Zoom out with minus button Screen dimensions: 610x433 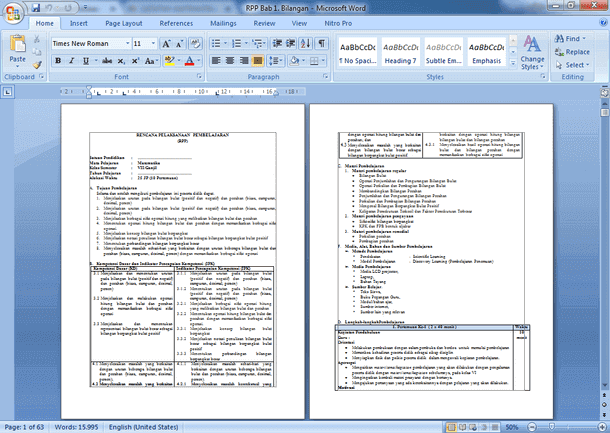(532, 427)
